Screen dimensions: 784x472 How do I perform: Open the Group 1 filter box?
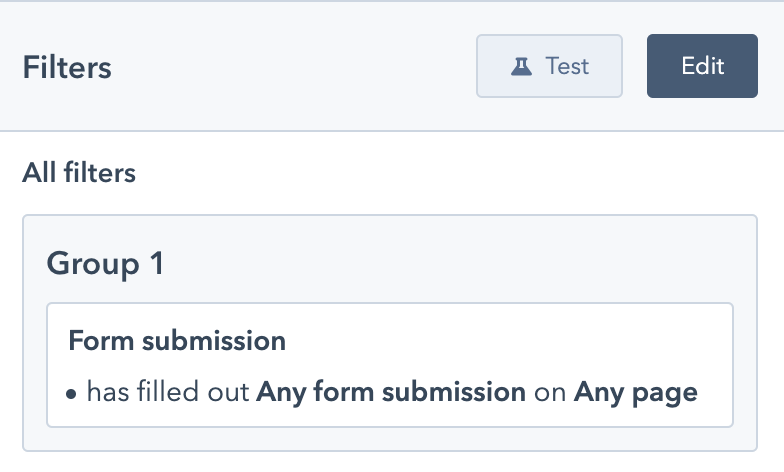[x=390, y=333]
